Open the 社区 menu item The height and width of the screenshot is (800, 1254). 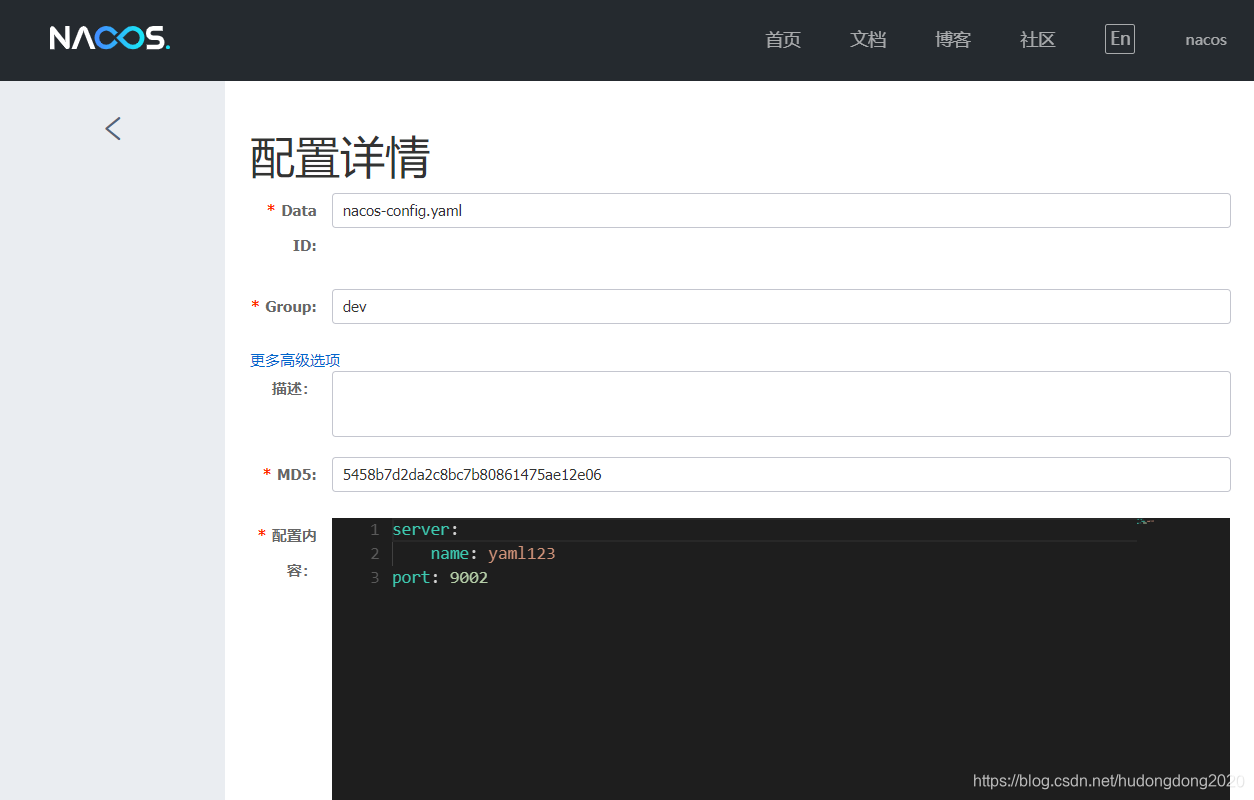pos(1038,40)
